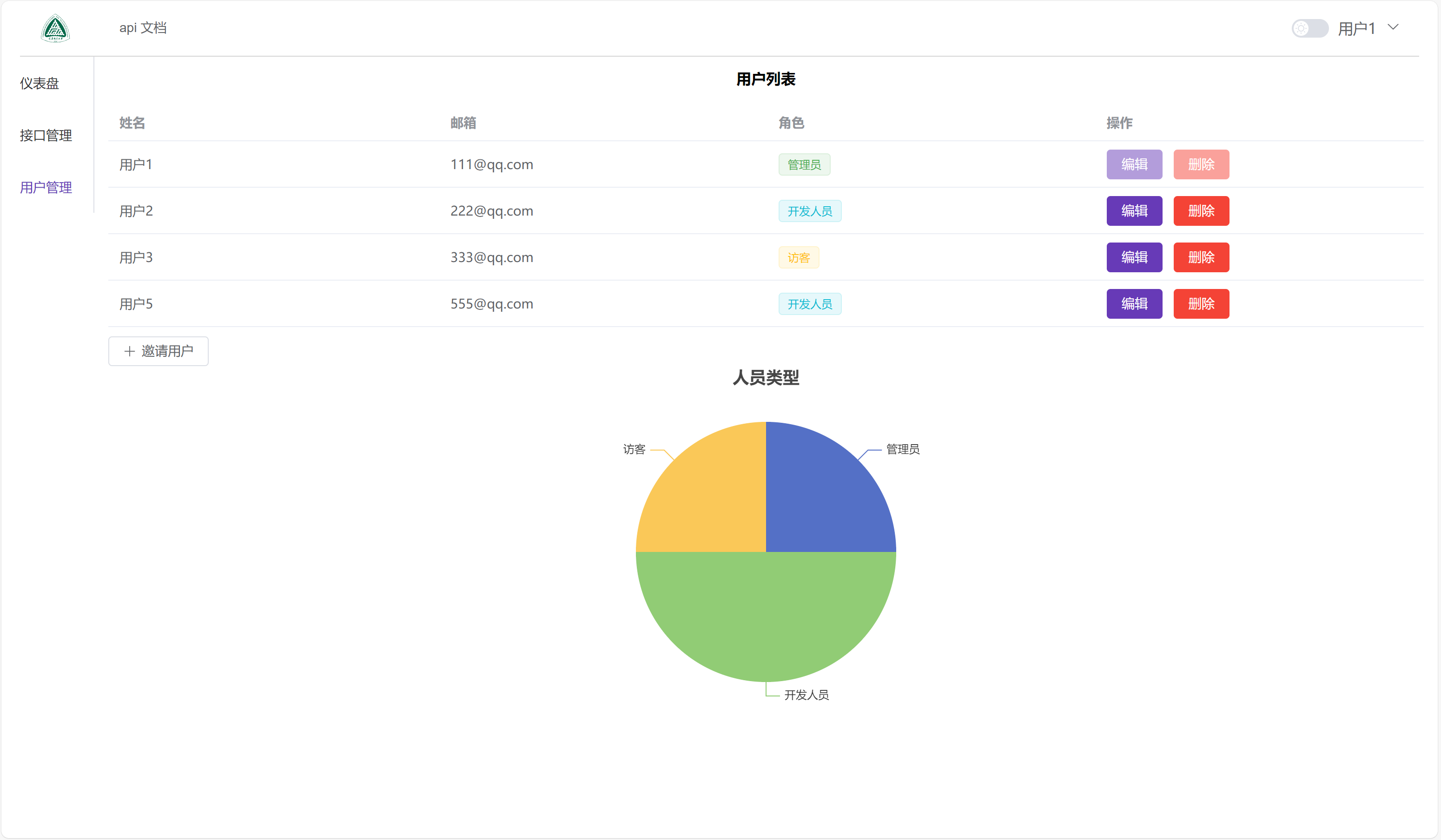1441x840 pixels.
Task: Click the 用户1 username in the header
Action: 1356,28
